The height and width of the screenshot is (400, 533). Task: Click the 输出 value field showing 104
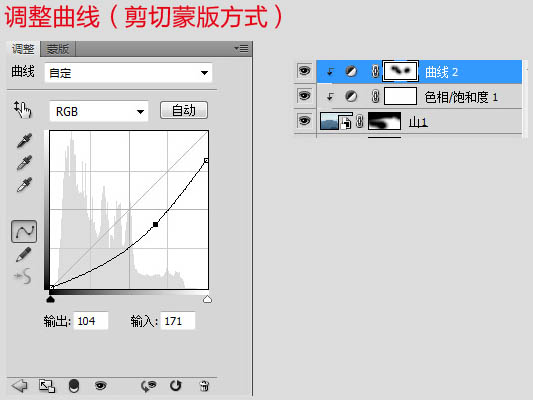point(91,321)
